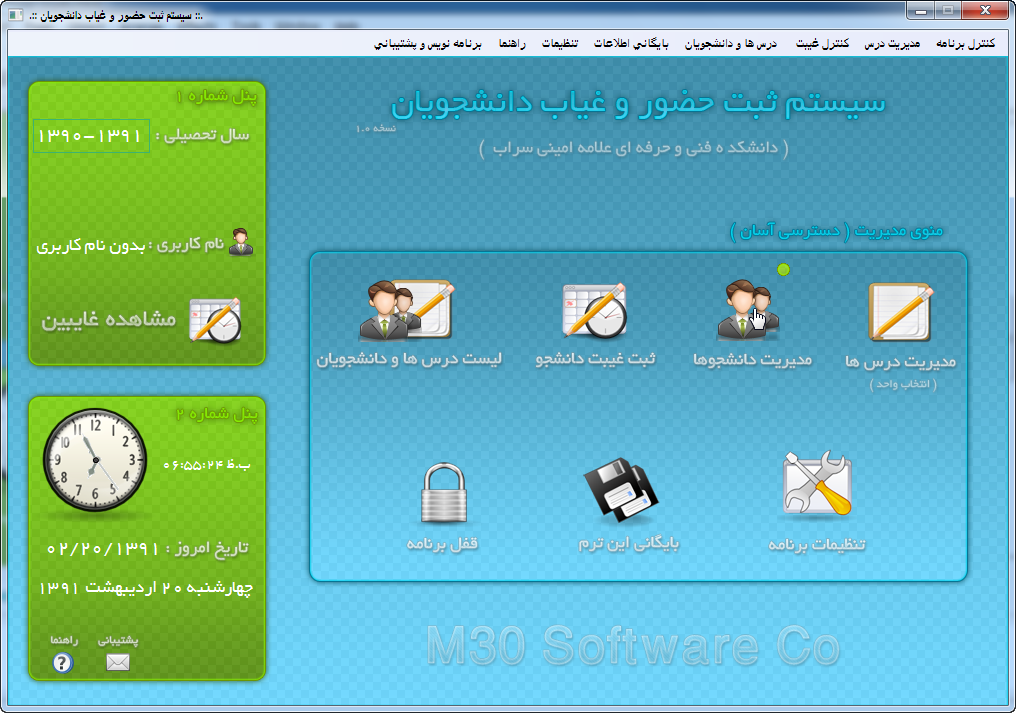Viewport: 1016px width, 713px height.
Task: Click the analog clock in panel 2
Action: tap(94, 460)
